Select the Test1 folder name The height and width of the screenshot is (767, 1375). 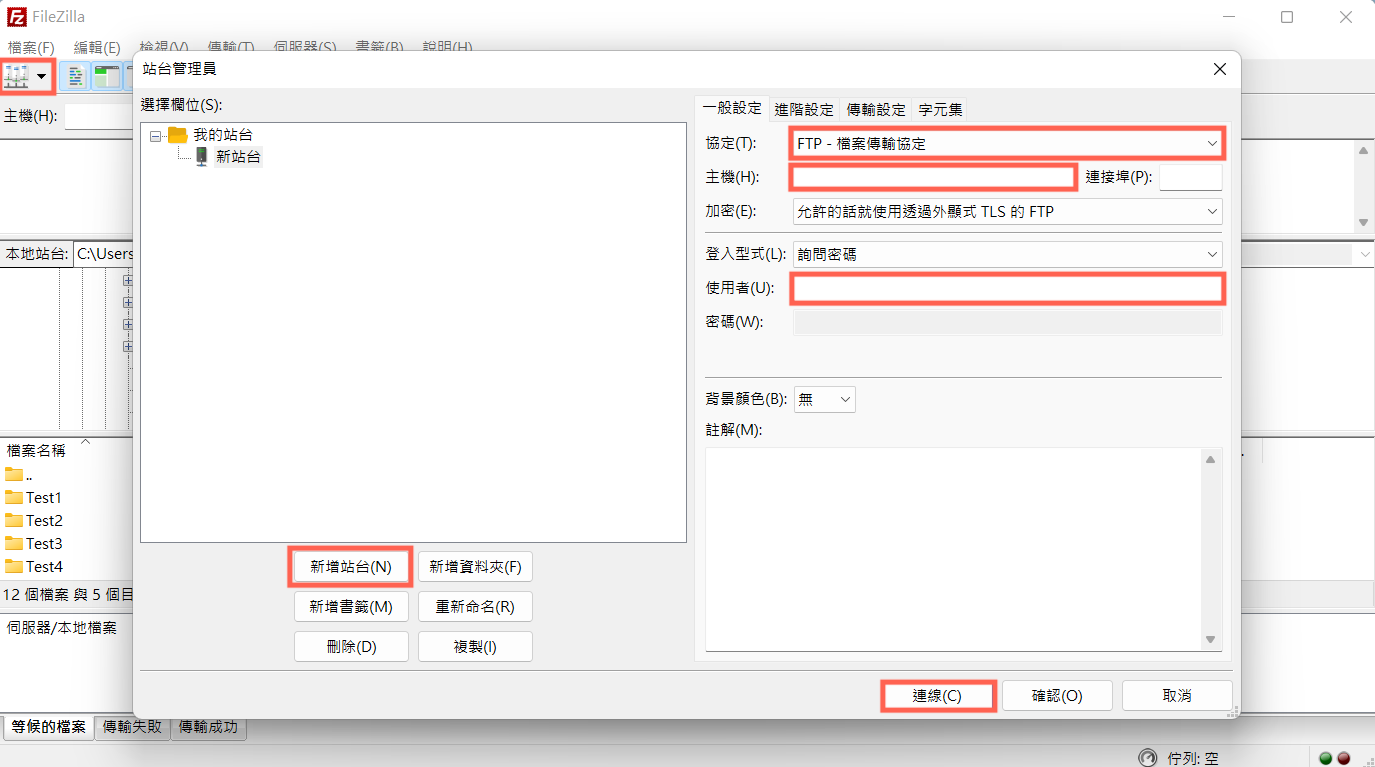tap(44, 497)
